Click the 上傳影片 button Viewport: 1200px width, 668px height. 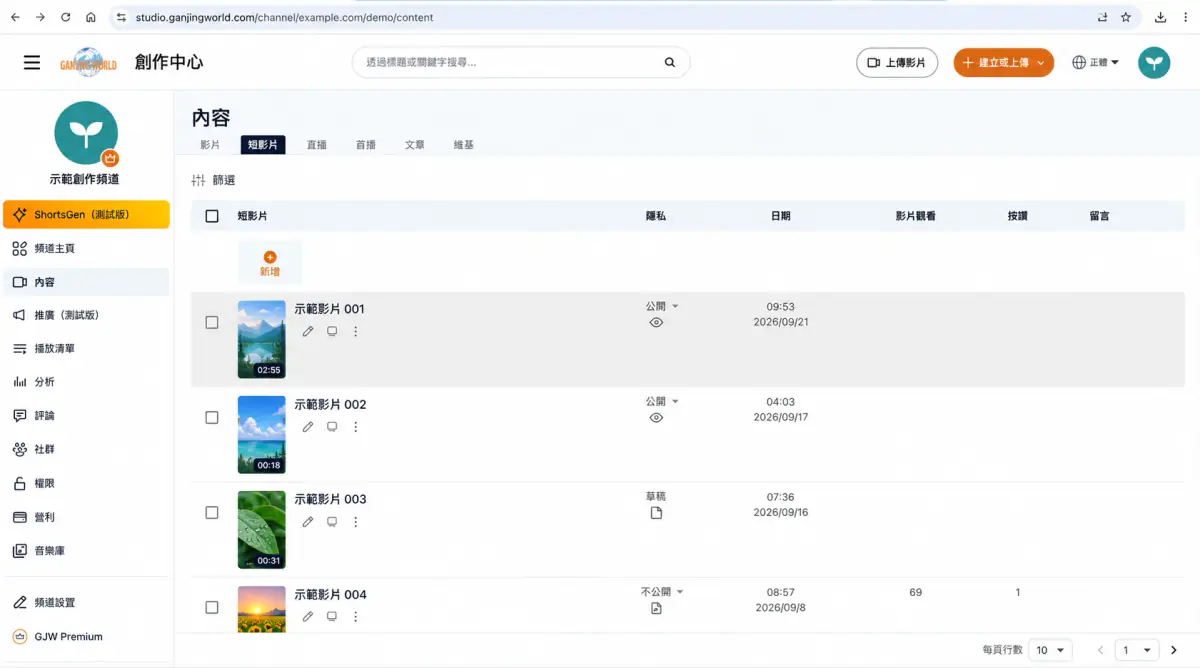(897, 62)
